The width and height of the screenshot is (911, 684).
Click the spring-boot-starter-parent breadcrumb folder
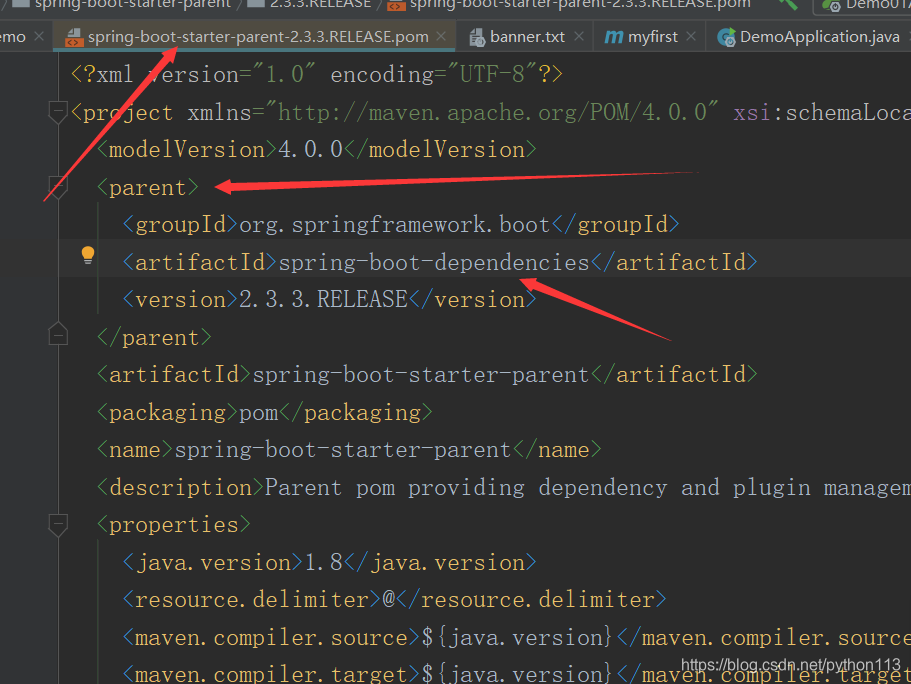click(x=122, y=5)
